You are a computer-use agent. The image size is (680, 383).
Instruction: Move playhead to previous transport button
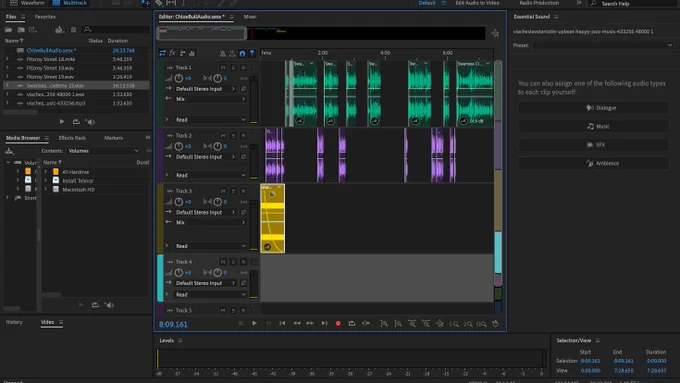(282, 324)
